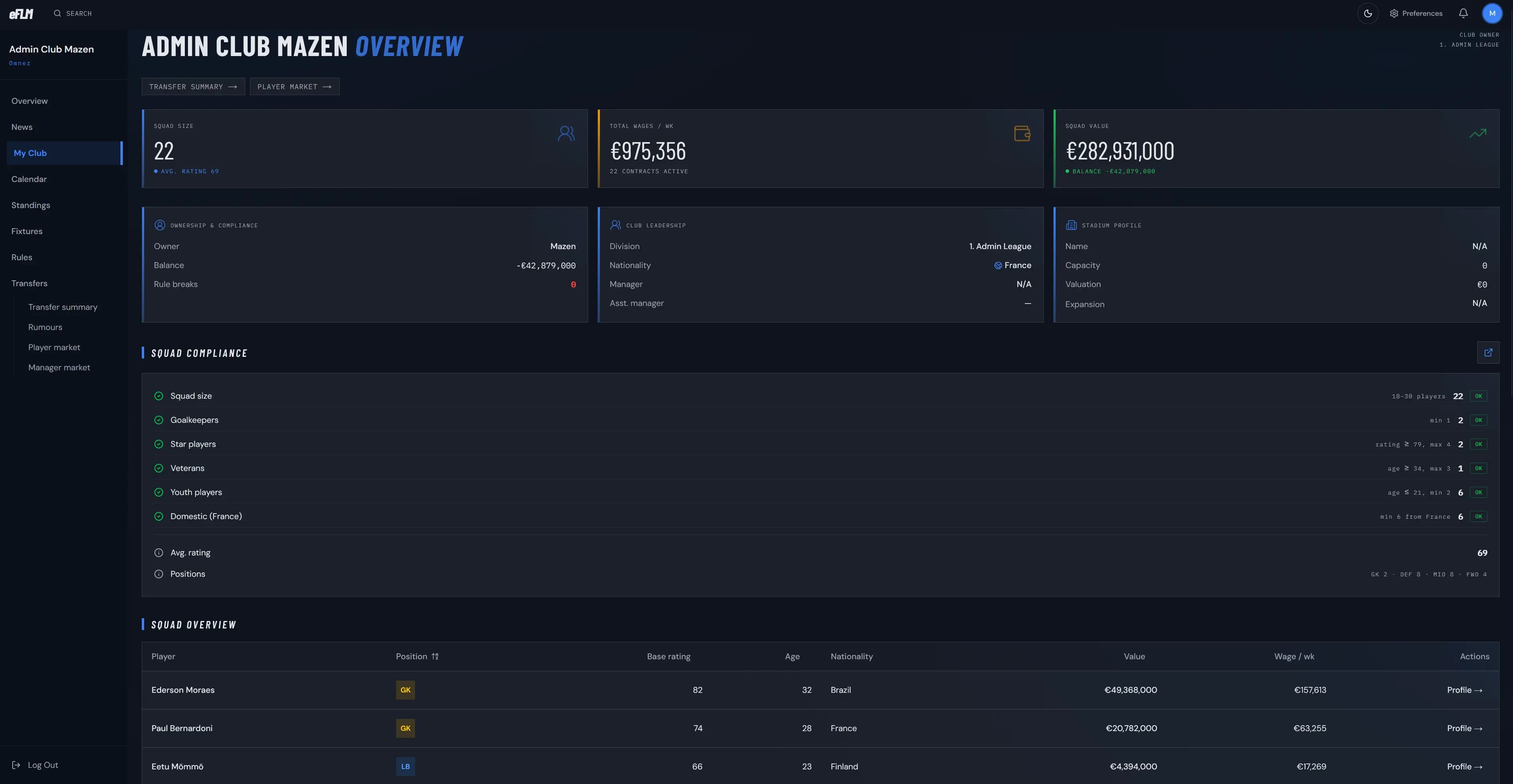Click the Stadium Profile building icon
This screenshot has height=784, width=1513.
click(x=1071, y=225)
